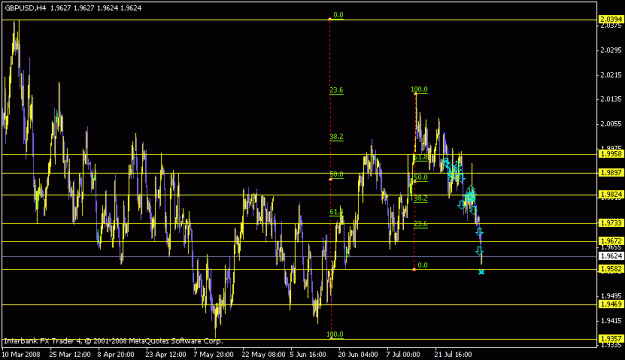Screen dimensions: 625x360
Task: Click the 1.9495 price scale value
Action: (x=611, y=296)
